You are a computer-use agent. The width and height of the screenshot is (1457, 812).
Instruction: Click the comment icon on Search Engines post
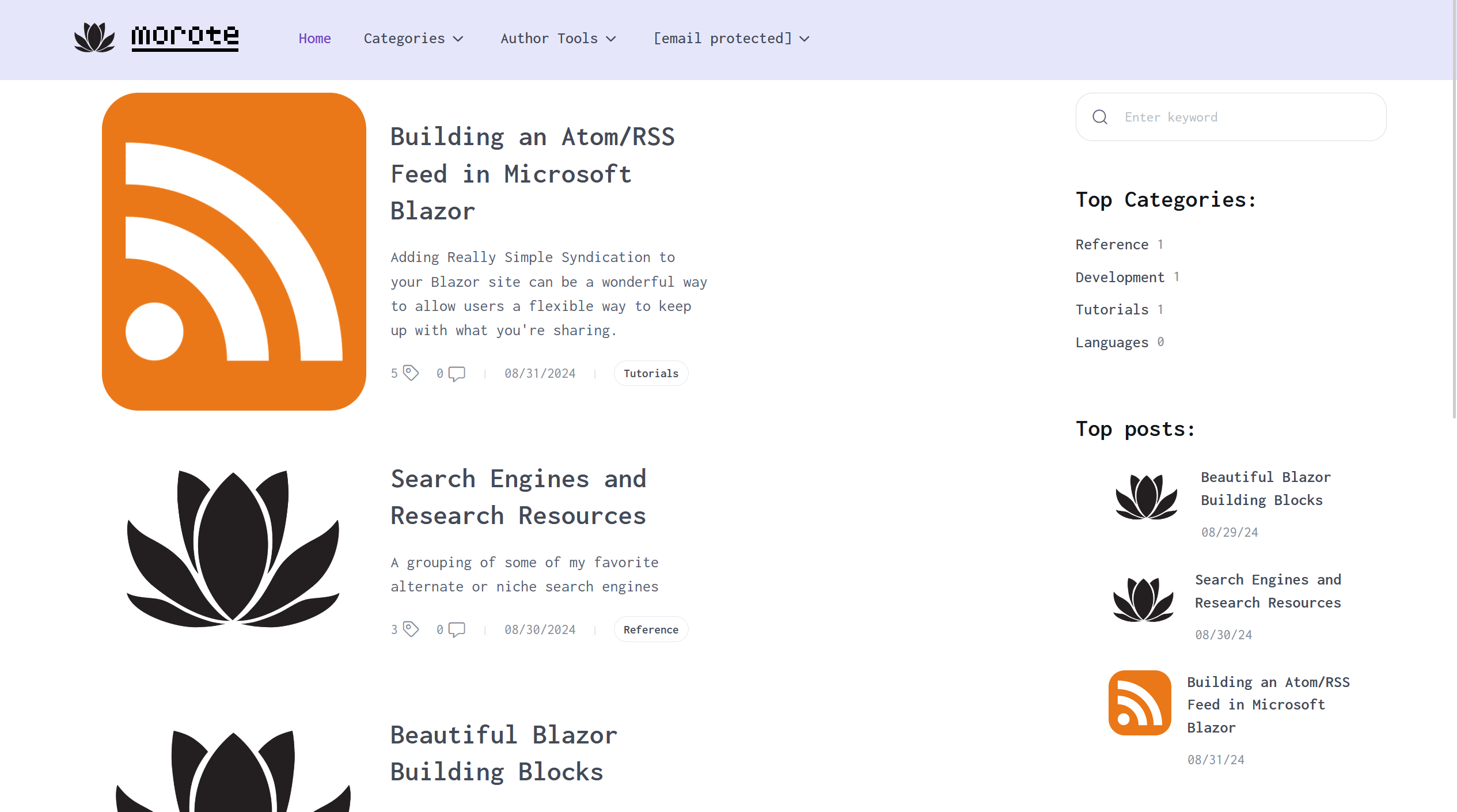pos(457,629)
